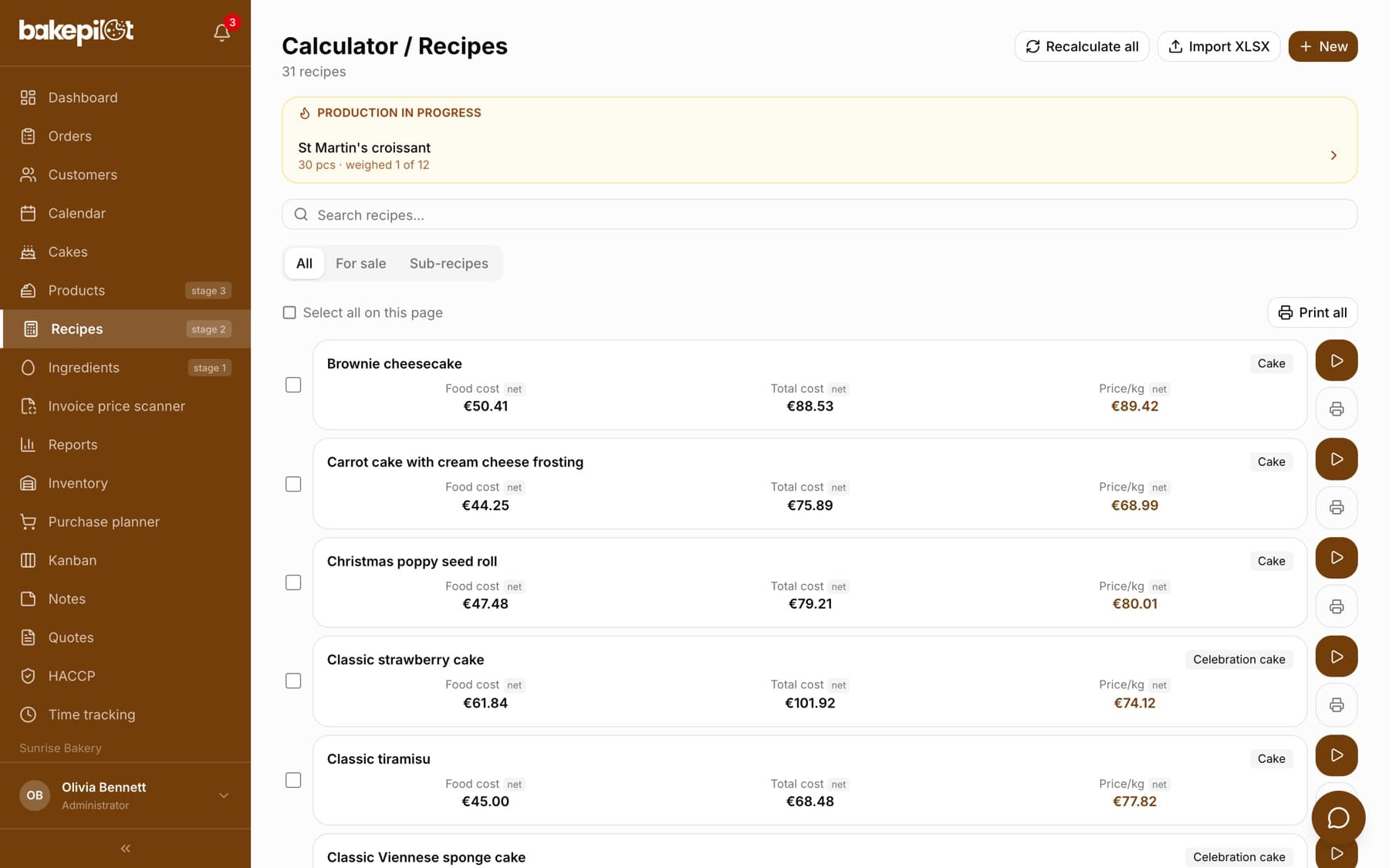Open Products in the sidebar
Screen dimensions: 1389x868
125,290
